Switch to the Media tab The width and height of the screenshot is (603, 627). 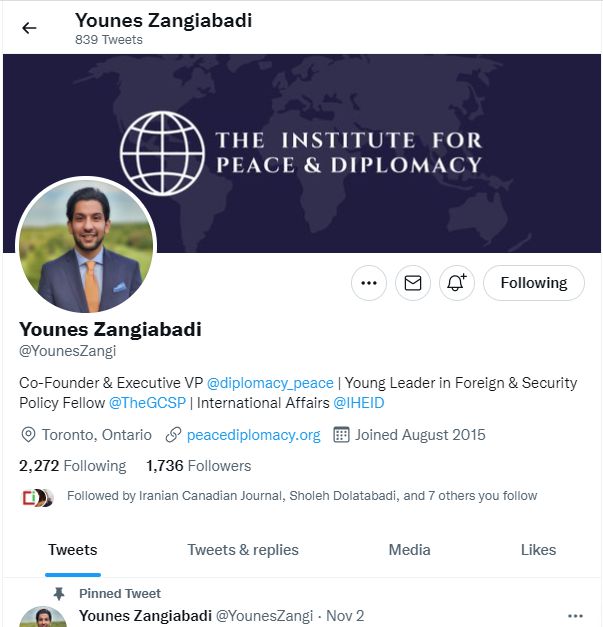point(409,550)
